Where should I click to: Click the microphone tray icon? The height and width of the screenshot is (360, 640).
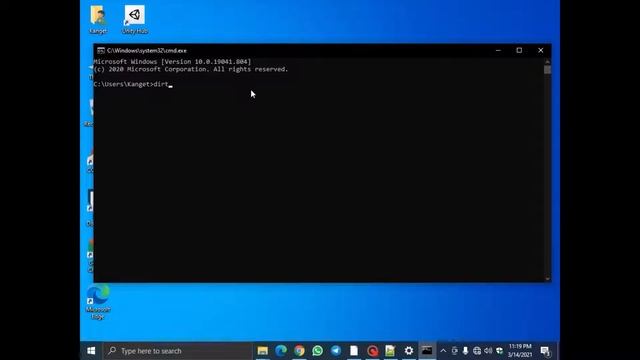[465, 351]
